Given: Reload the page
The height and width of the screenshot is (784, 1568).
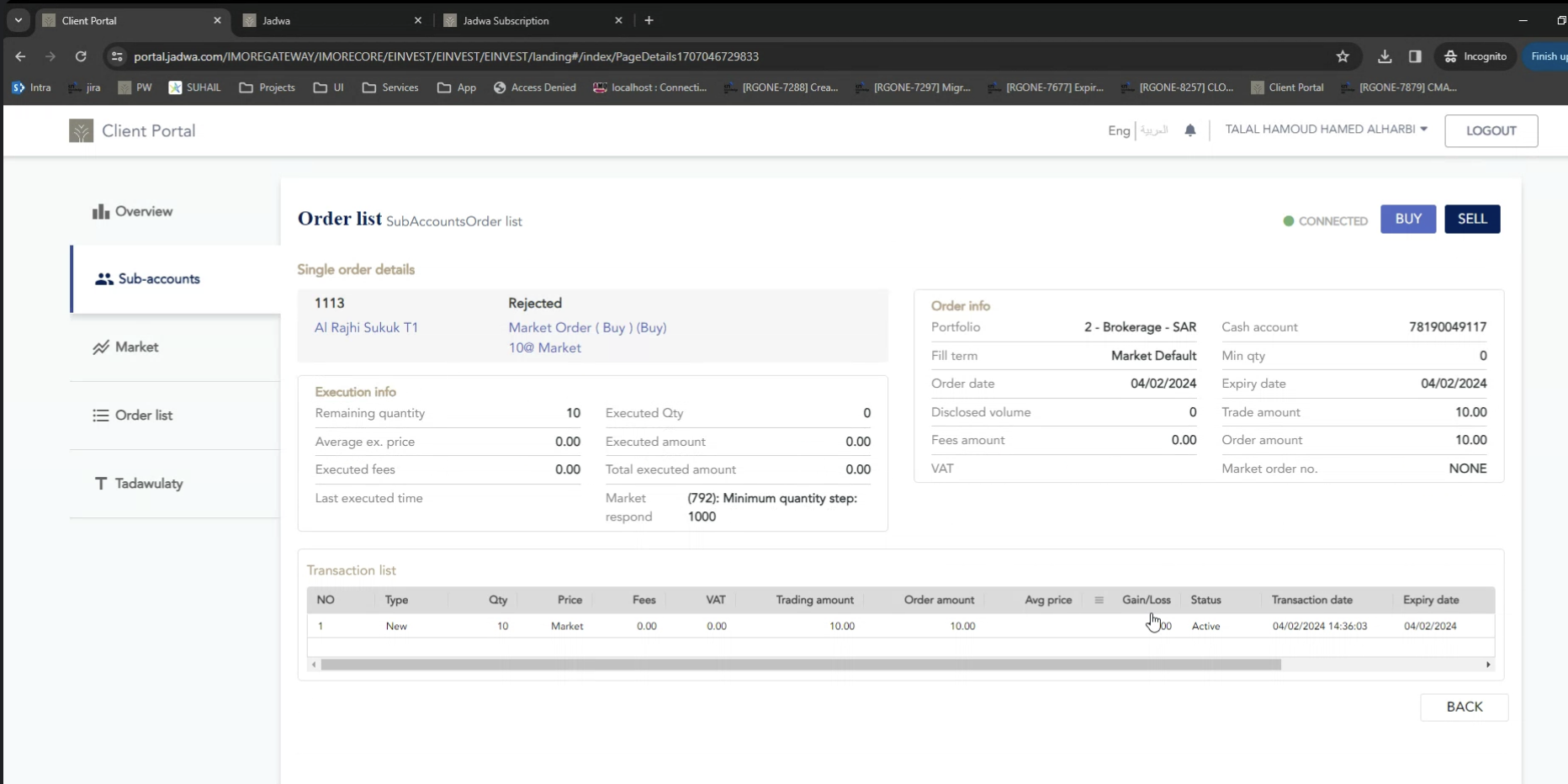Looking at the screenshot, I should (81, 56).
